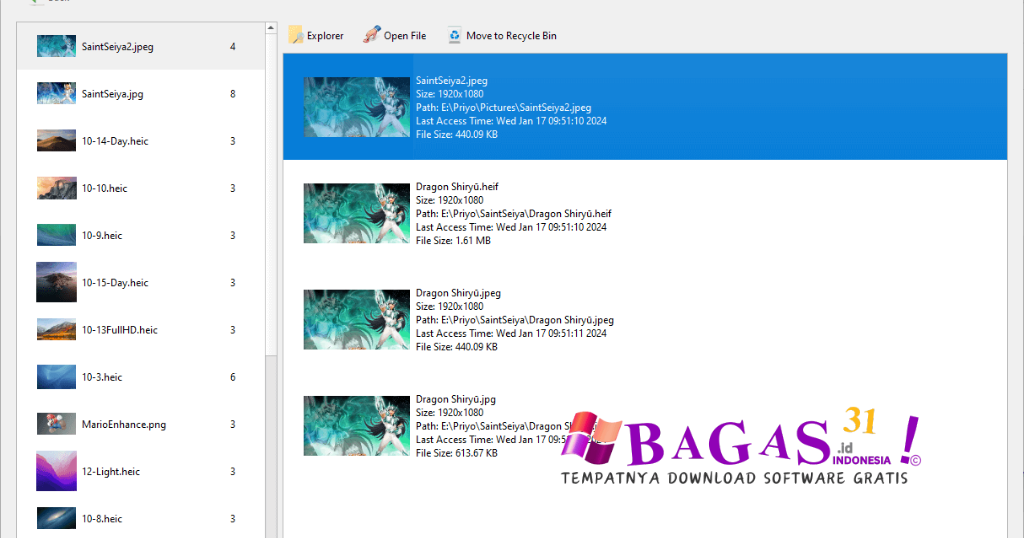Click the Open File icon

pos(372,35)
